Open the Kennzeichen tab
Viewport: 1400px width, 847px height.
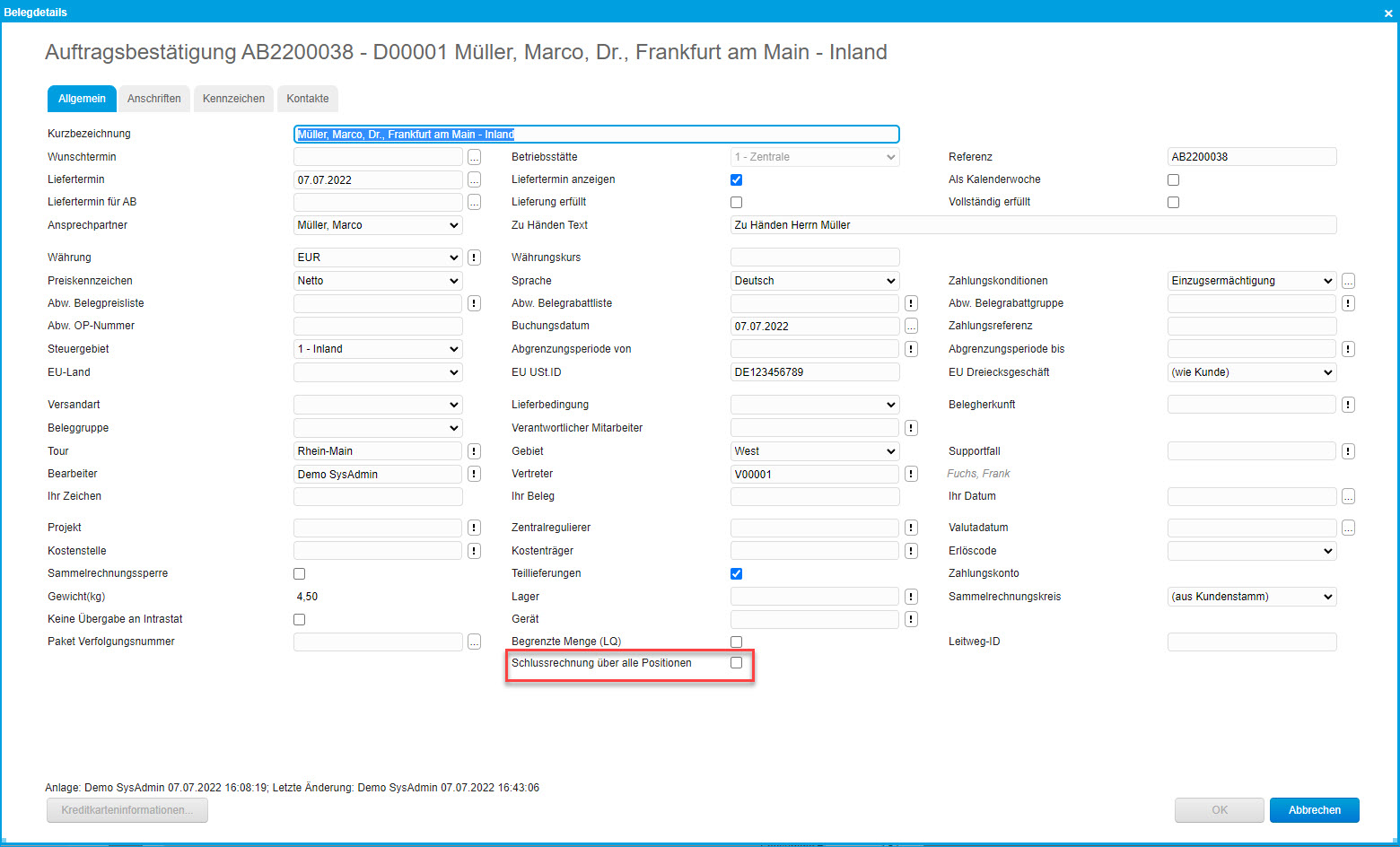coord(233,99)
